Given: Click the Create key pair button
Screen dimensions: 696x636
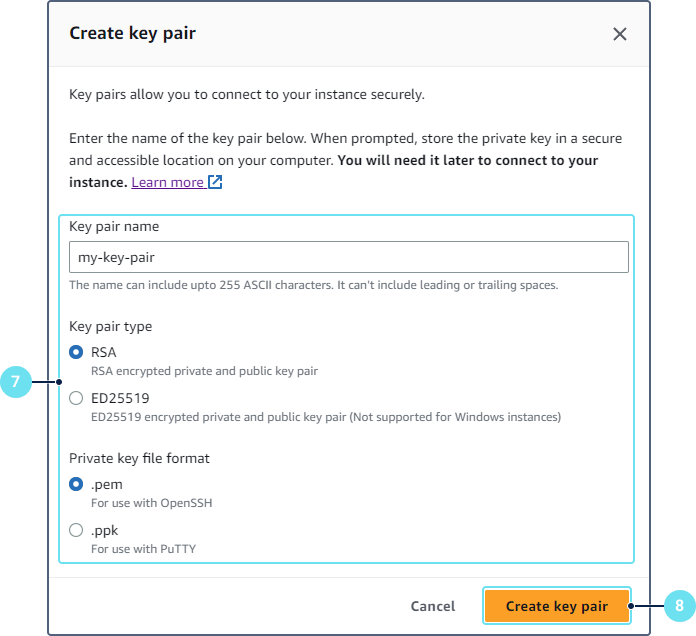Looking at the screenshot, I should tap(556, 606).
